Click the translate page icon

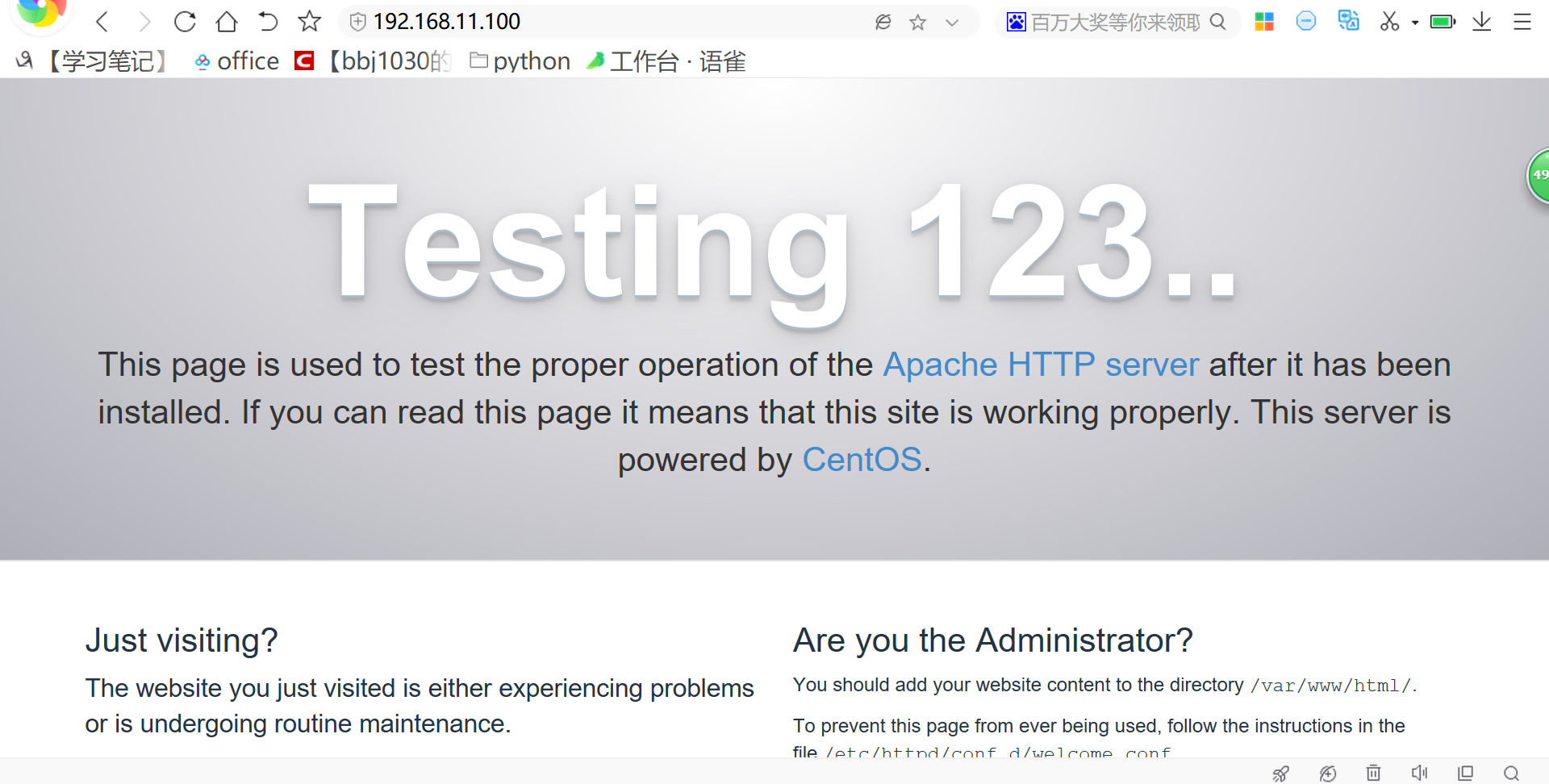(1348, 21)
